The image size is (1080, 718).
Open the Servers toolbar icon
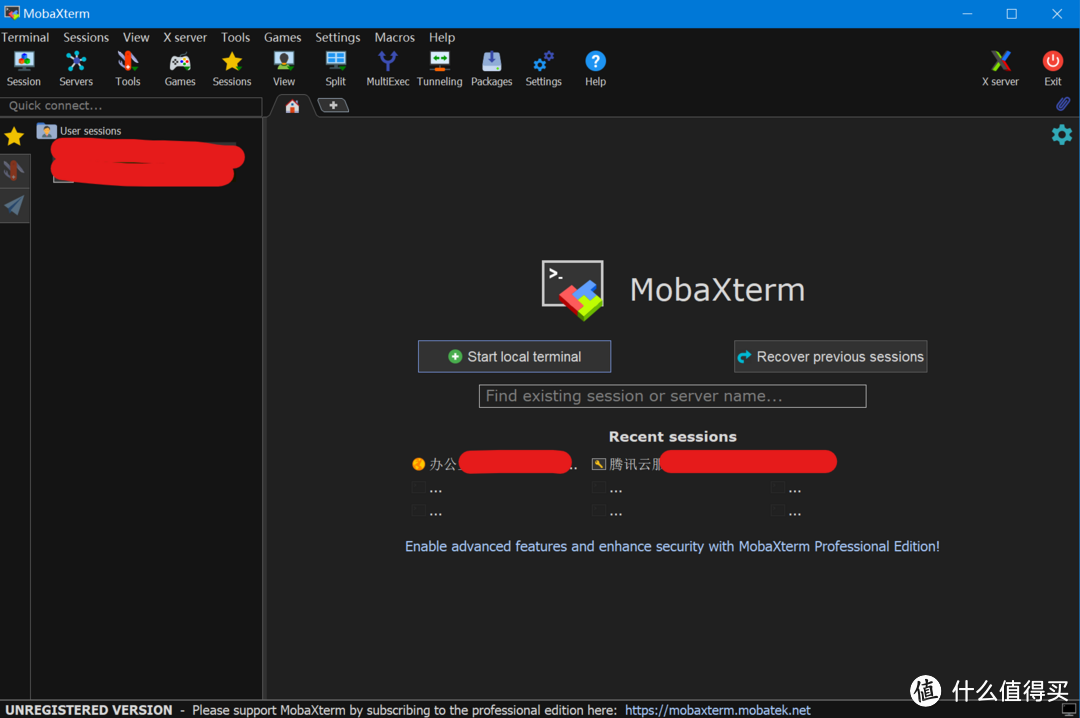coord(76,69)
